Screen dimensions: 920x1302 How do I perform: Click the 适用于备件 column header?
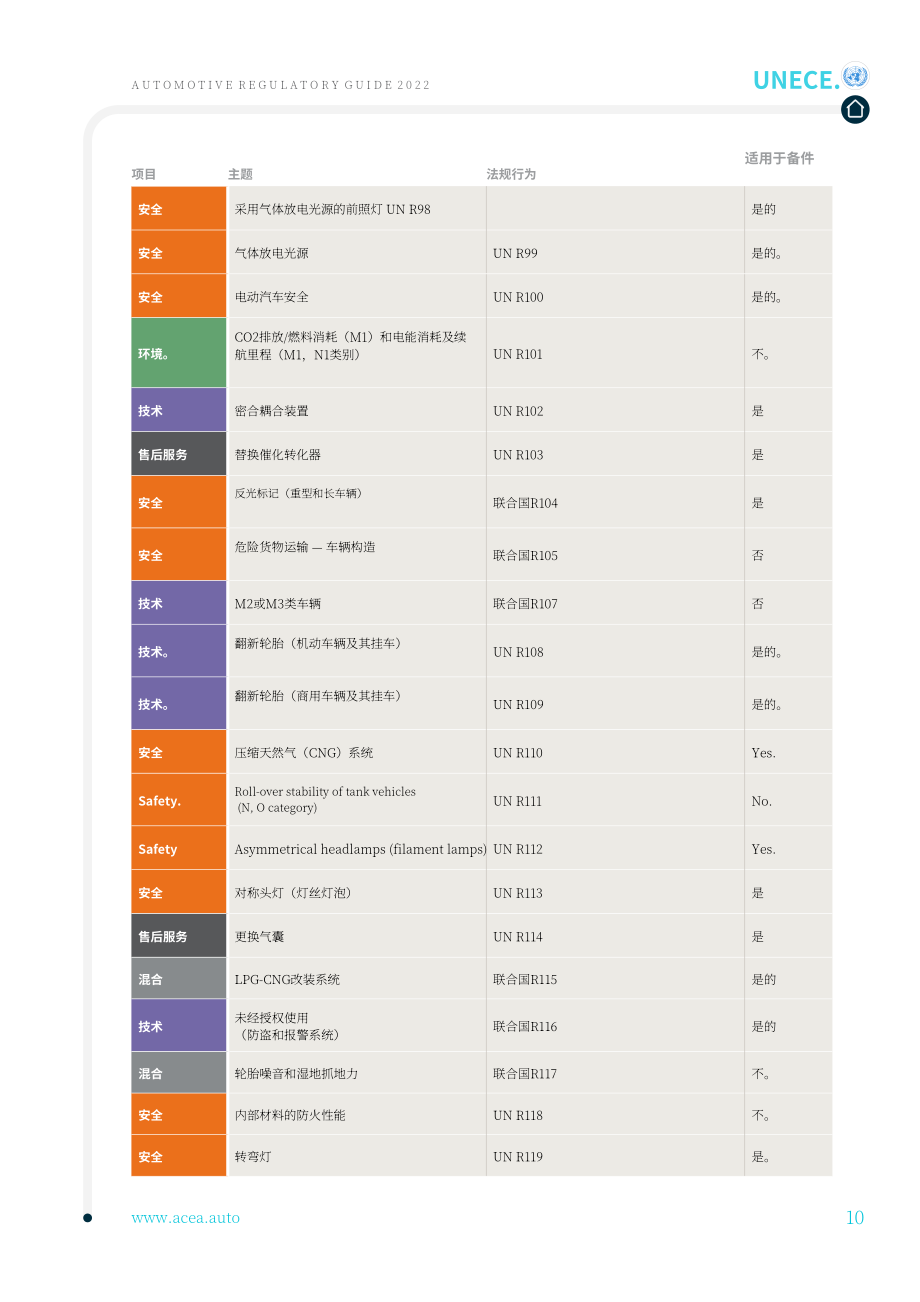coord(779,158)
